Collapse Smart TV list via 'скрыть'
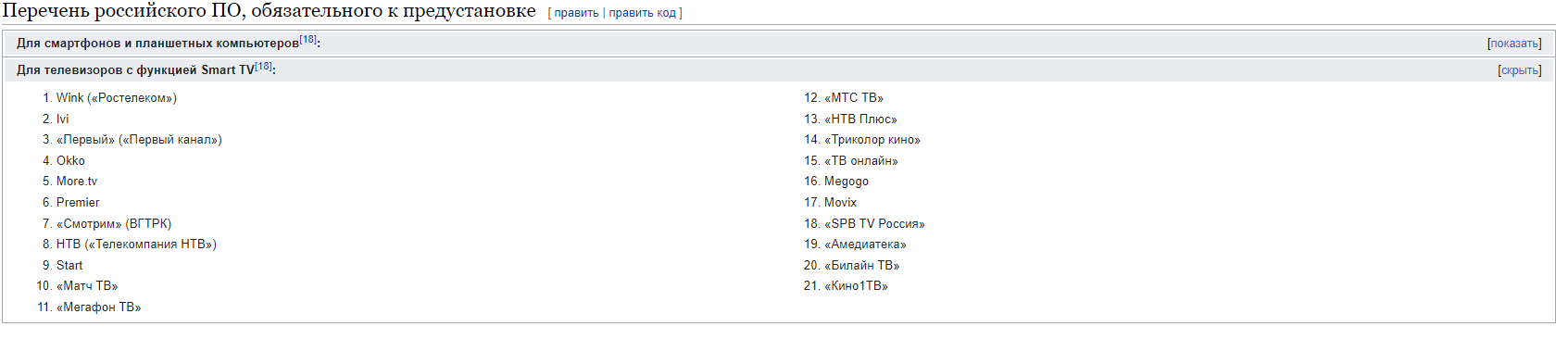This screenshot has height=339, width=1568. point(1519,70)
